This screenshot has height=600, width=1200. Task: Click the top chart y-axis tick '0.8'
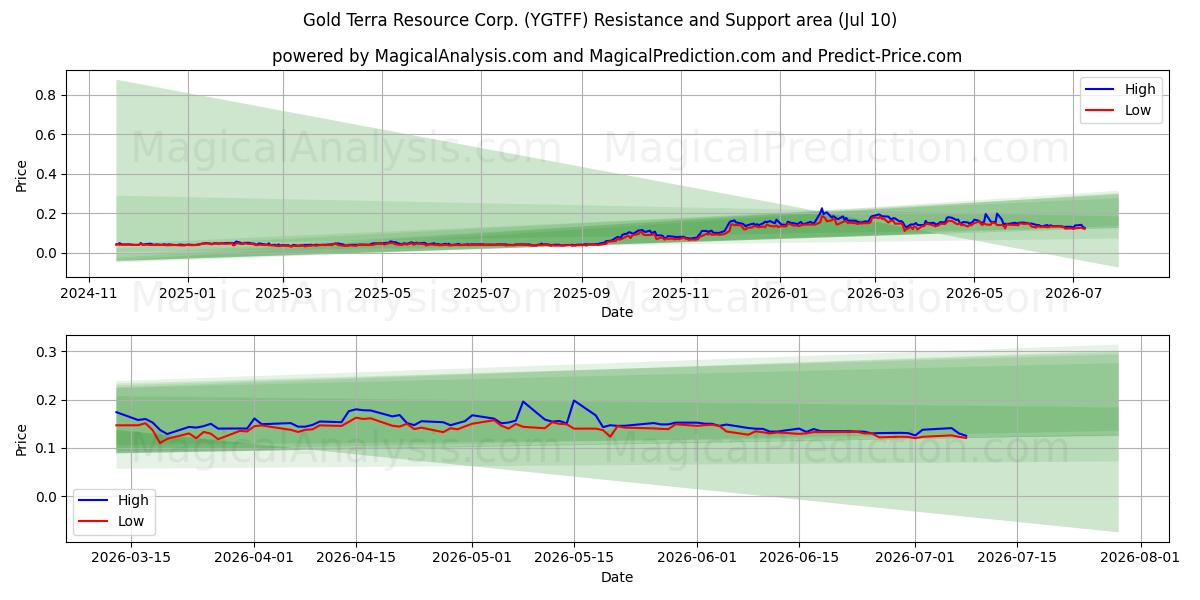[48, 95]
